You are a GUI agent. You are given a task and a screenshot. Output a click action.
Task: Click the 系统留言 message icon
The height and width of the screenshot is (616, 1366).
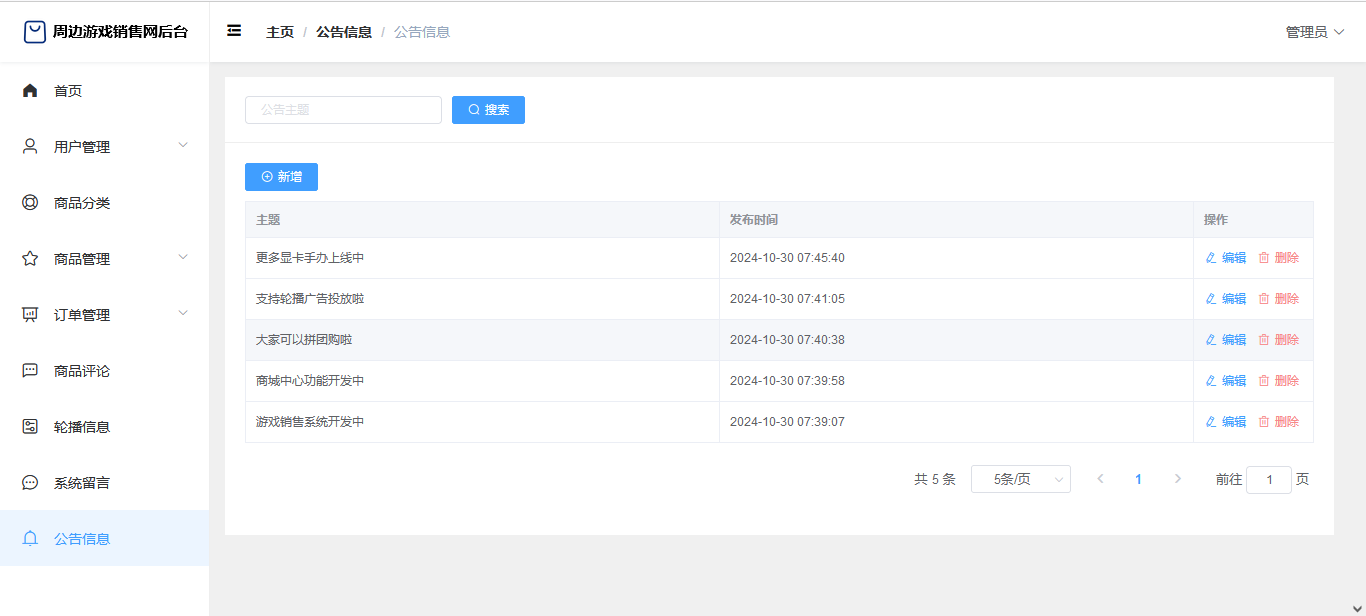pyautogui.click(x=30, y=483)
